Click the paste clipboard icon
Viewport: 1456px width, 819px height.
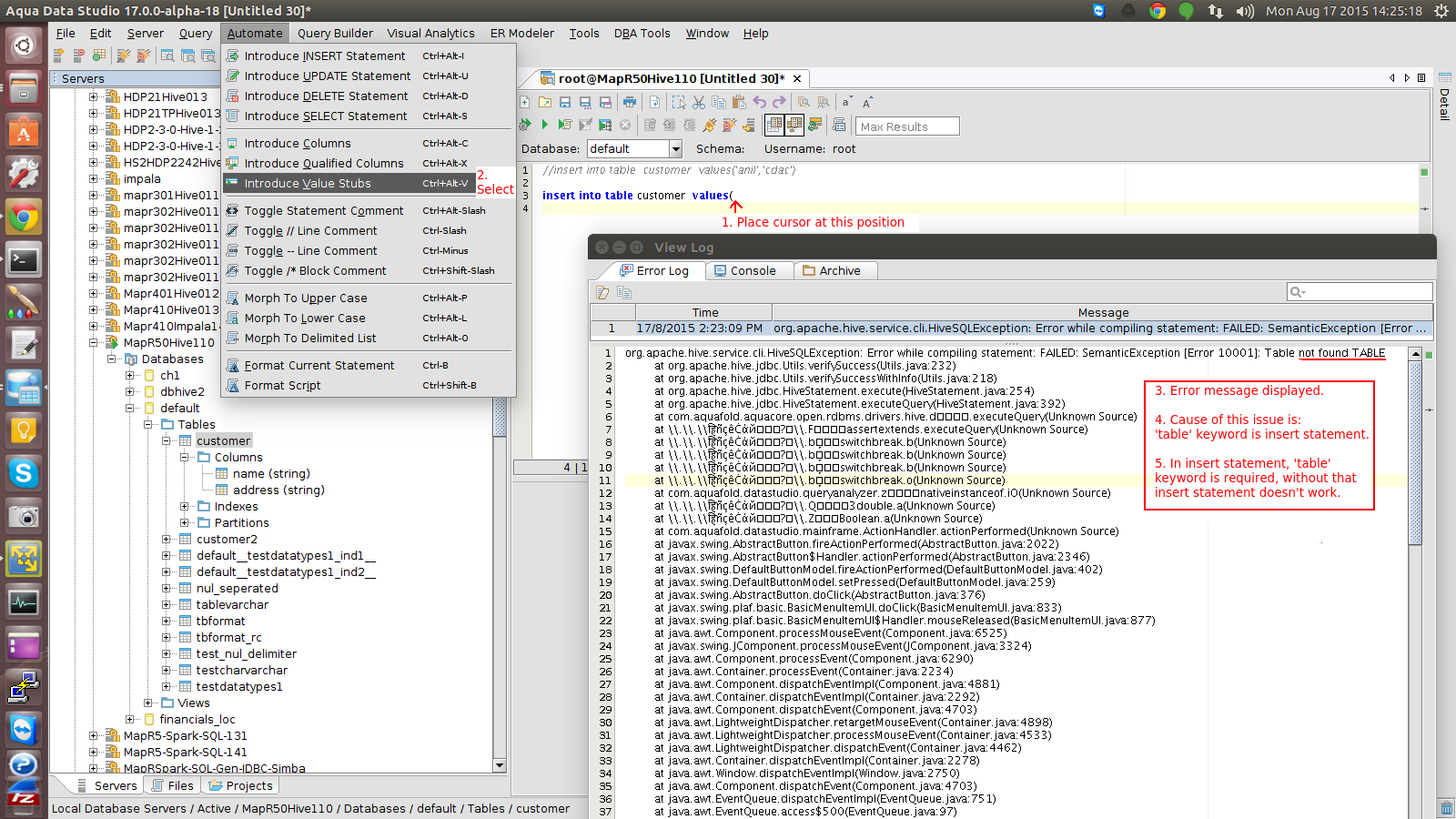point(739,102)
